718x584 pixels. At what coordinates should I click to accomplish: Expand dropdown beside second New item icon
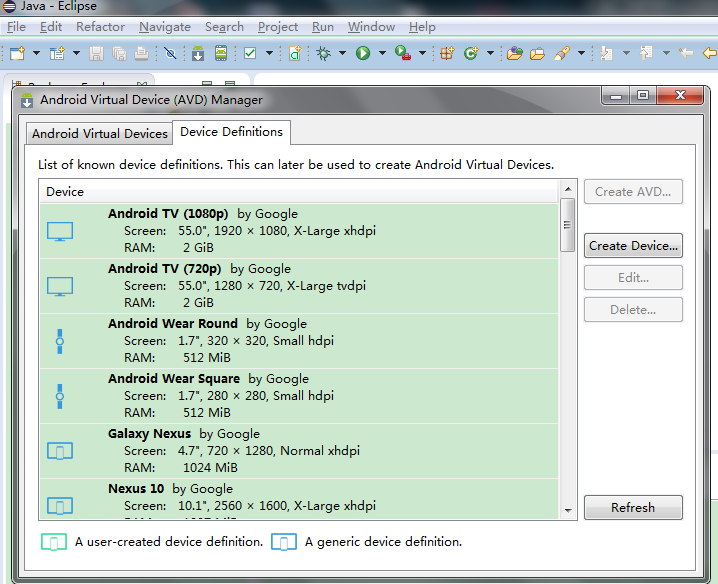pos(76,53)
